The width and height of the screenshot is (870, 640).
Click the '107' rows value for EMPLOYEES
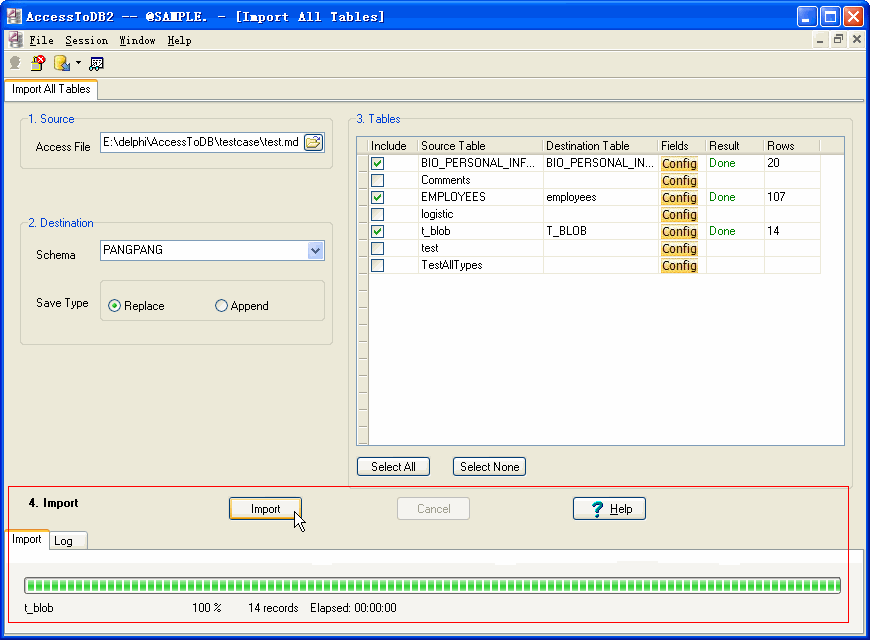click(776, 197)
